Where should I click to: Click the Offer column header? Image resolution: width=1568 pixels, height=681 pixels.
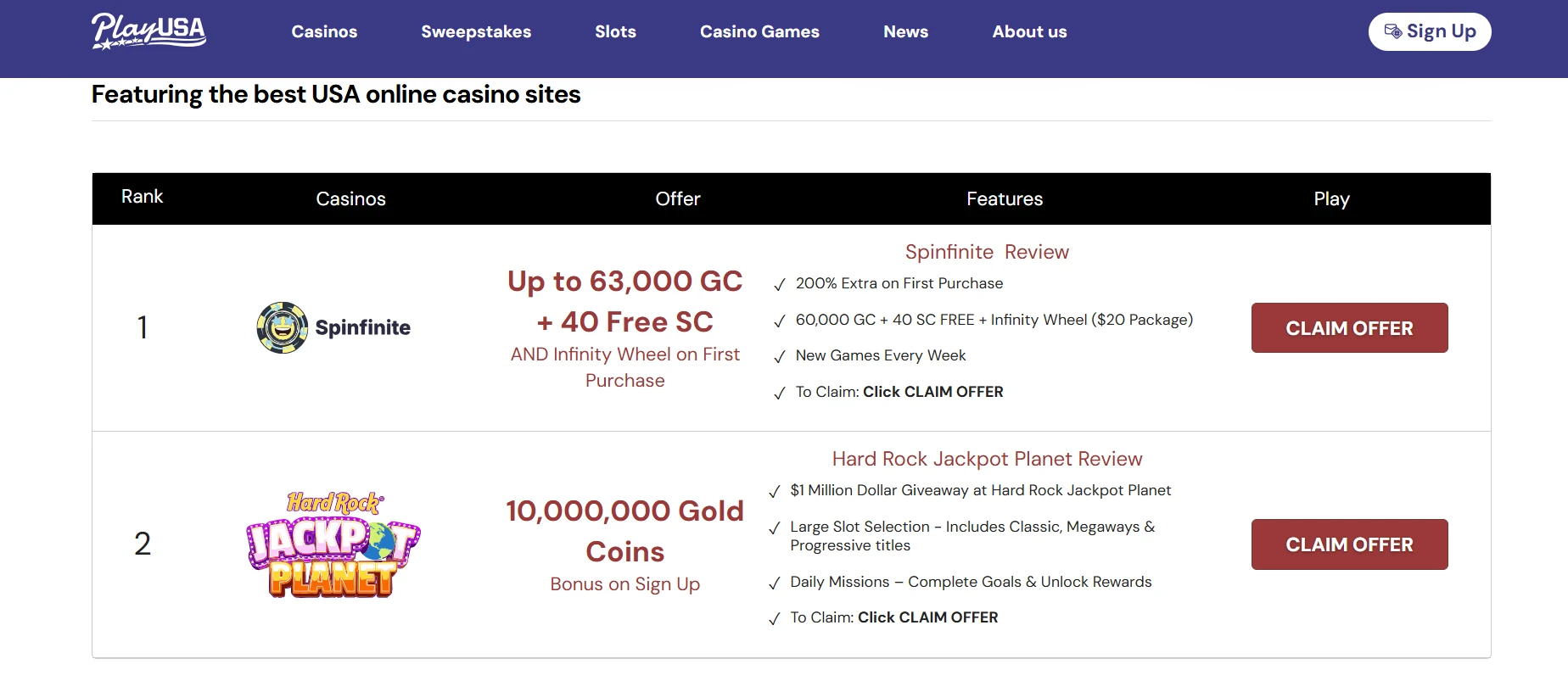(677, 198)
